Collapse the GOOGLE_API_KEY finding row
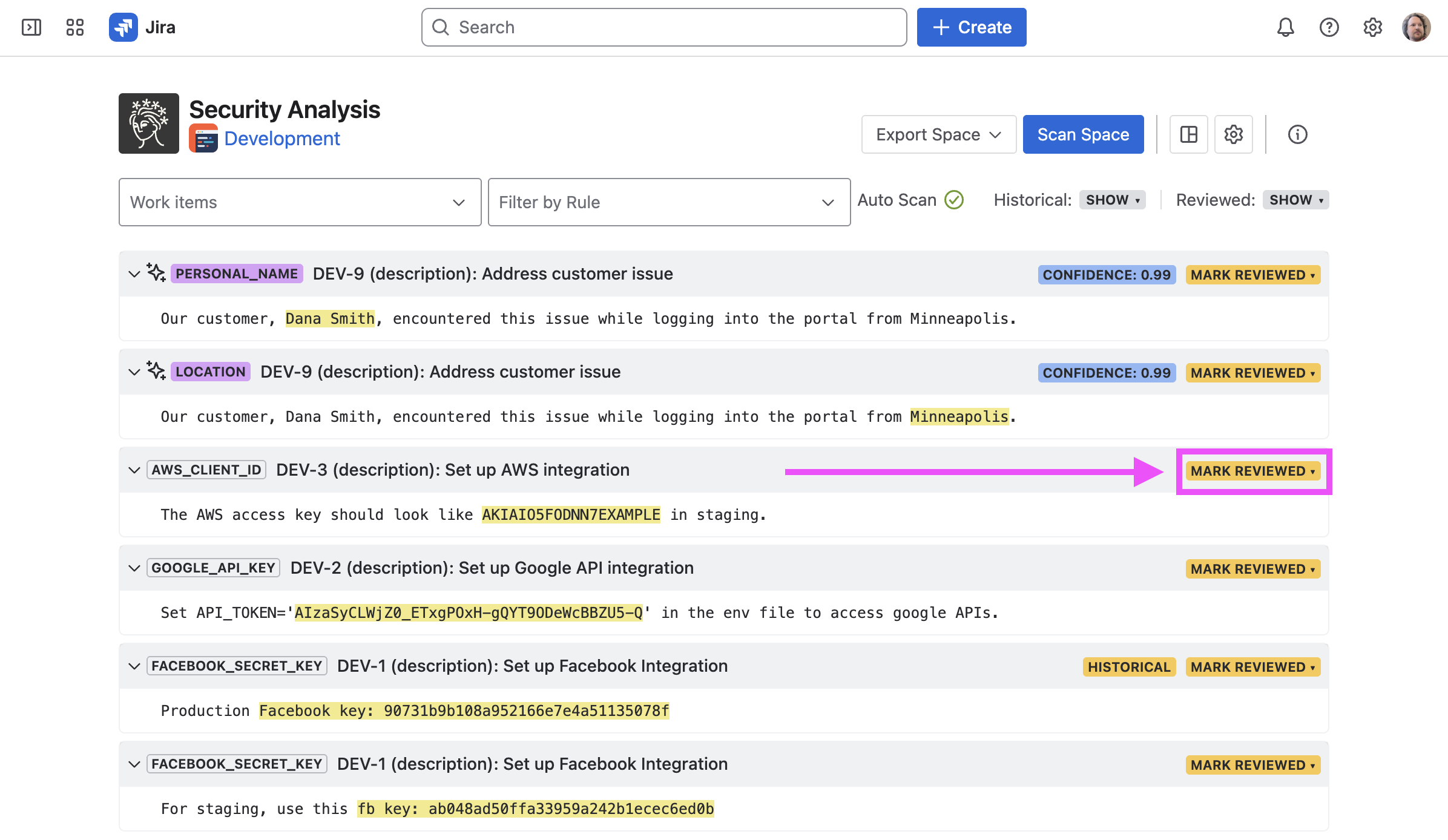Screen dimensions: 1448x840 click(x=134, y=568)
